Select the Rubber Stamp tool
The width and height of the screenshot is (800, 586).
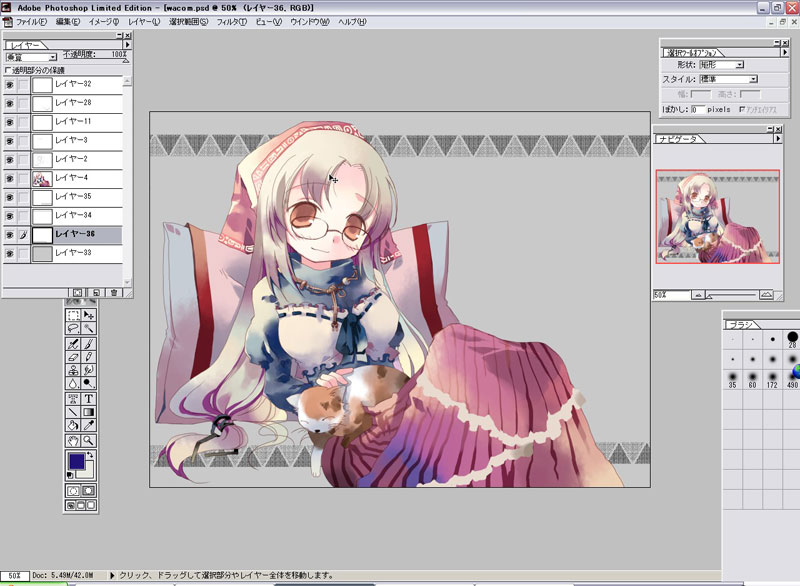click(x=73, y=370)
